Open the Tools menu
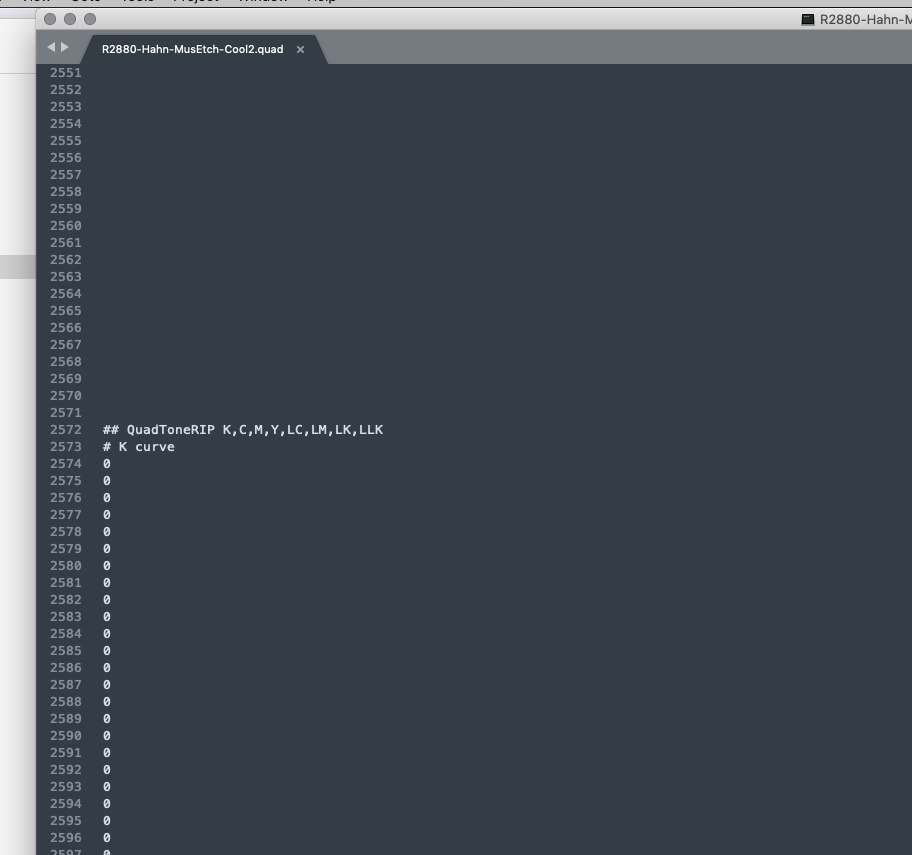 [x=137, y=1]
